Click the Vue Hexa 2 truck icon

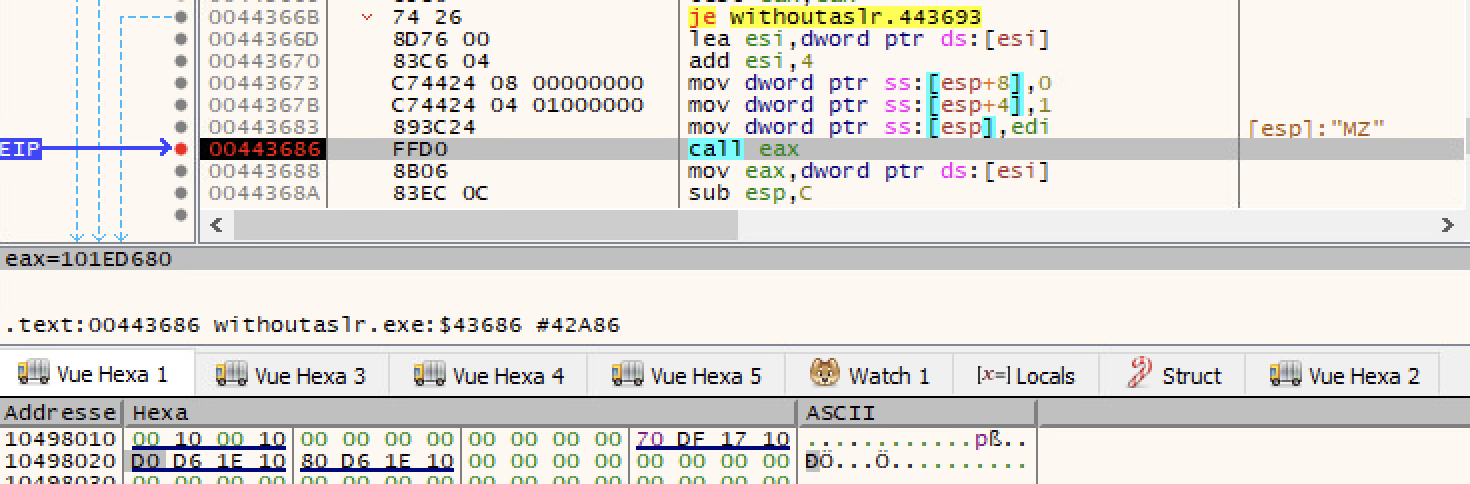point(1285,374)
